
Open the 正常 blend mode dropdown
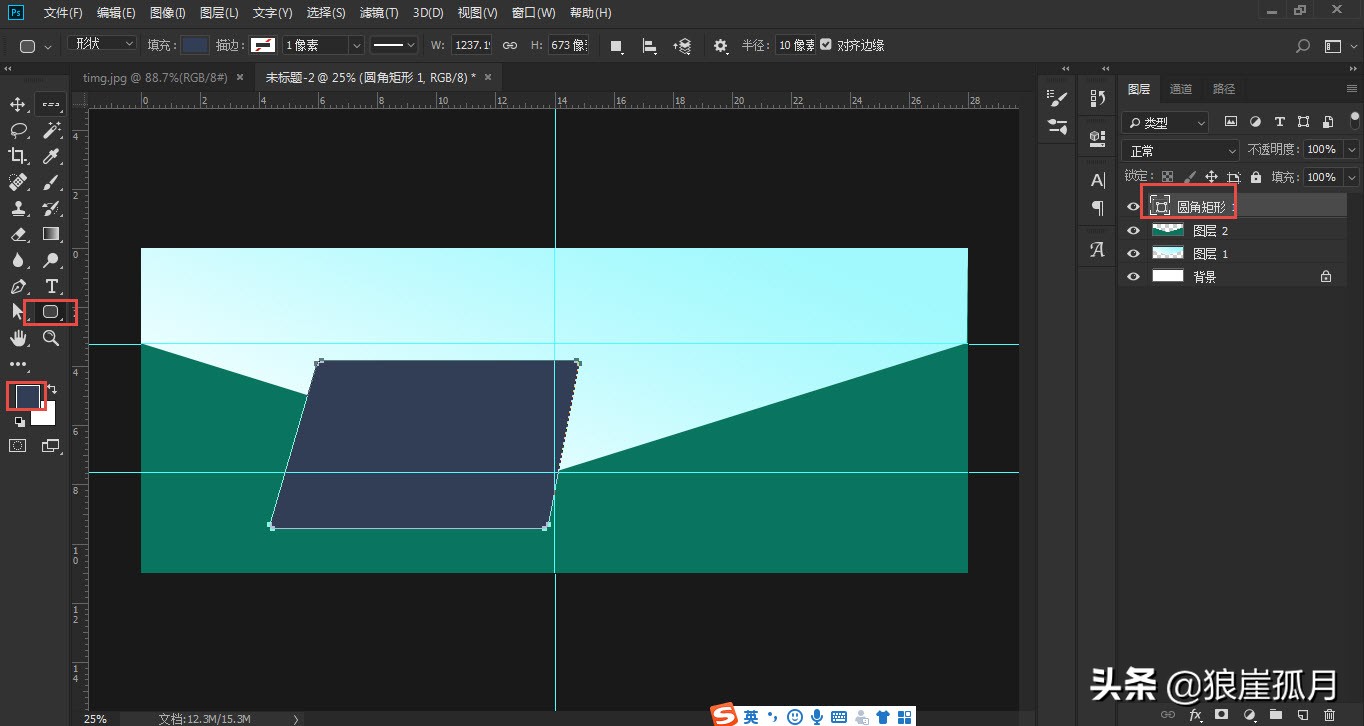[1180, 150]
